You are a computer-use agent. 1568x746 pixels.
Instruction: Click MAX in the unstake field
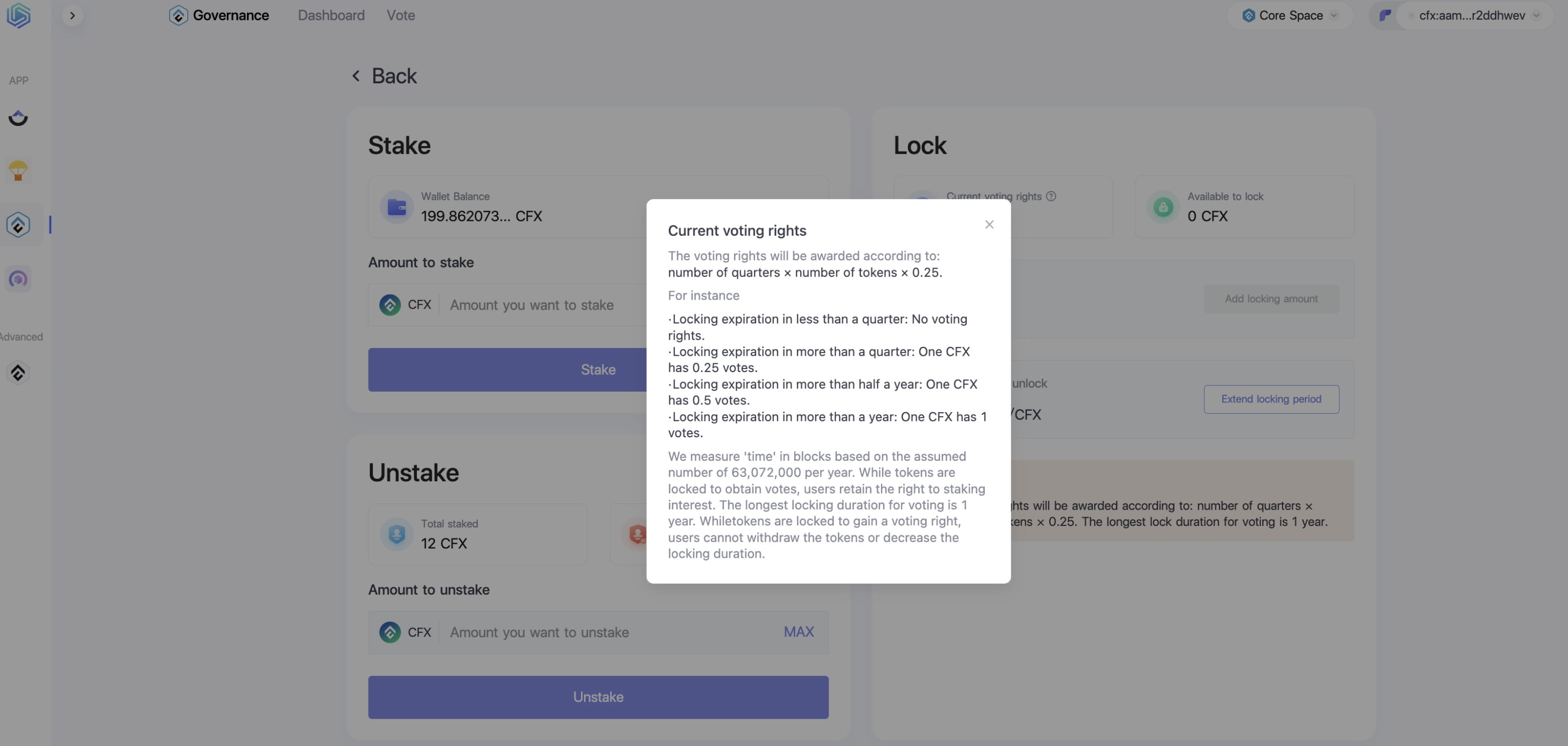click(799, 631)
